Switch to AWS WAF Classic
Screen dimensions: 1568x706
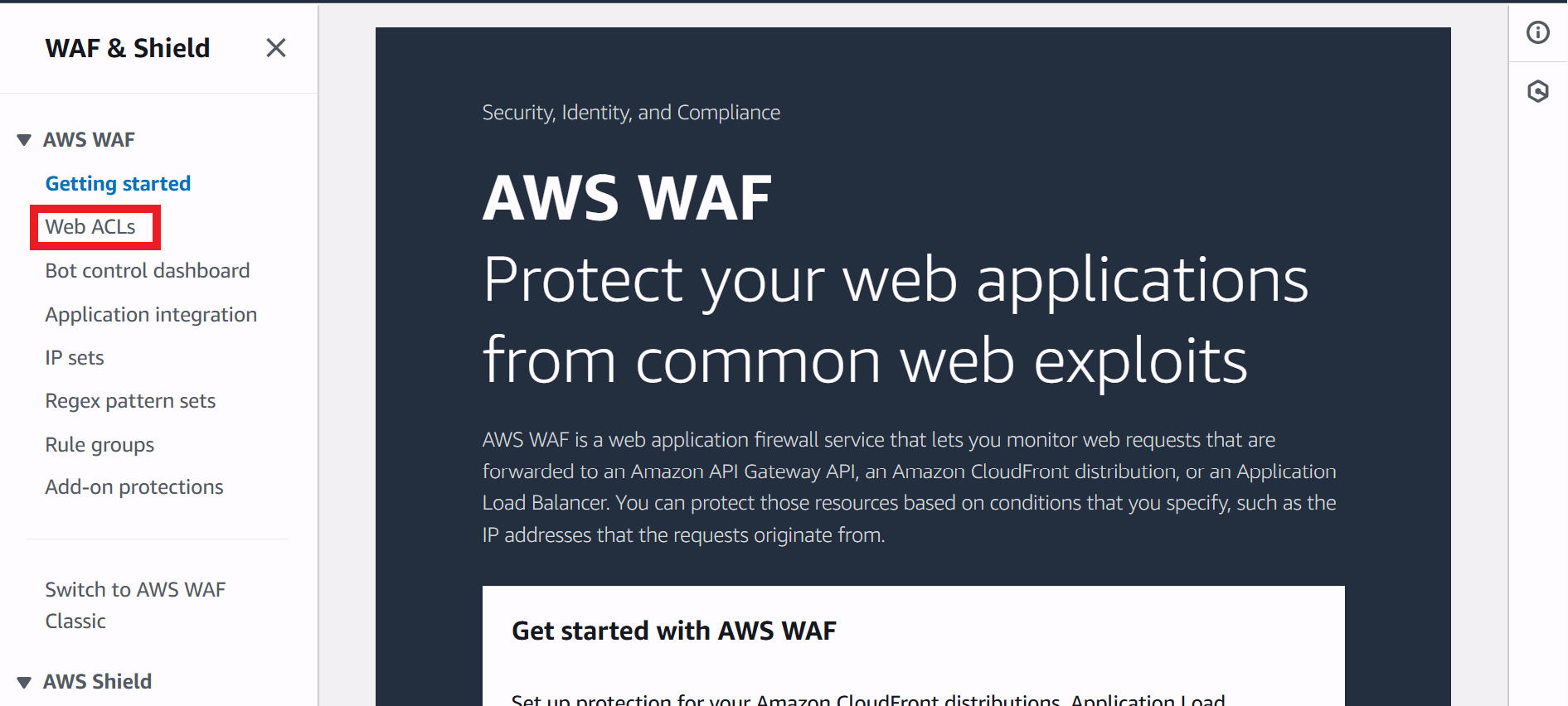point(135,605)
